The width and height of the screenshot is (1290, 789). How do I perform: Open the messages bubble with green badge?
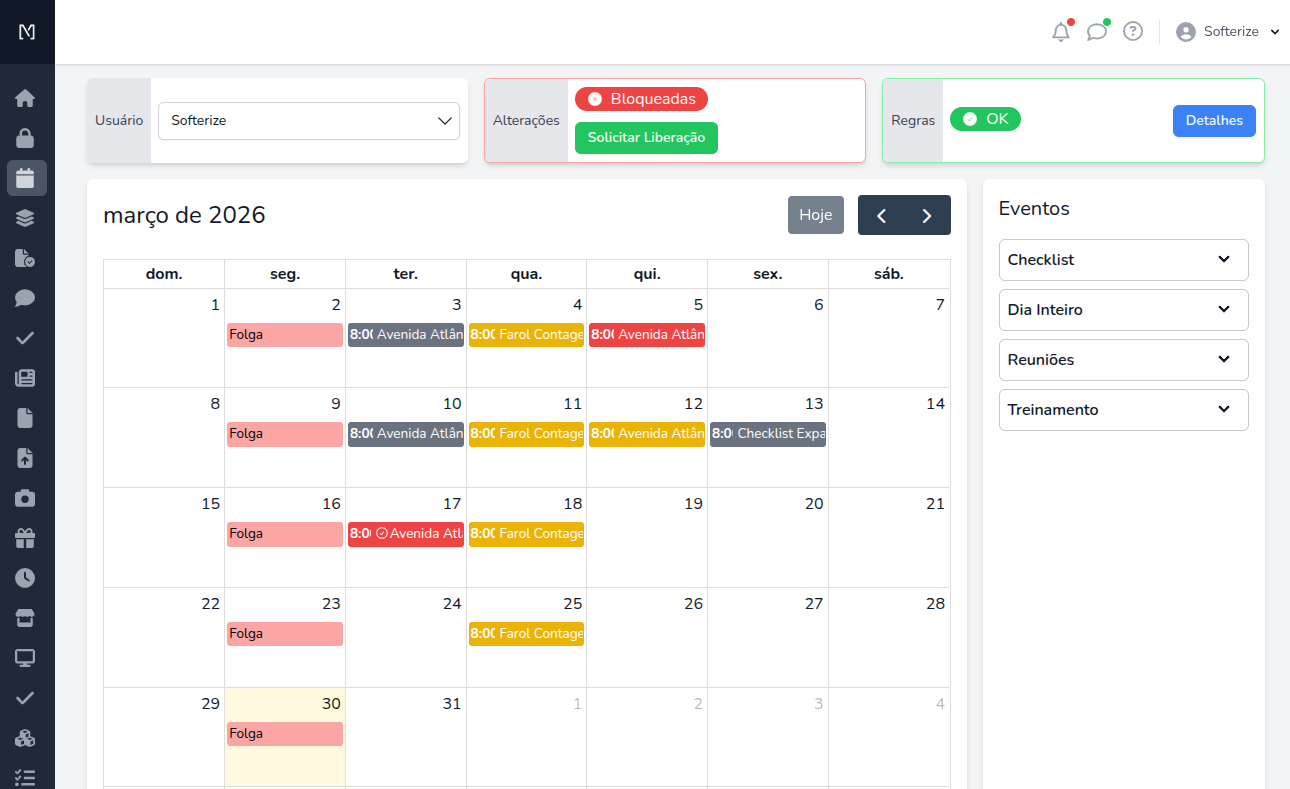(x=1097, y=31)
